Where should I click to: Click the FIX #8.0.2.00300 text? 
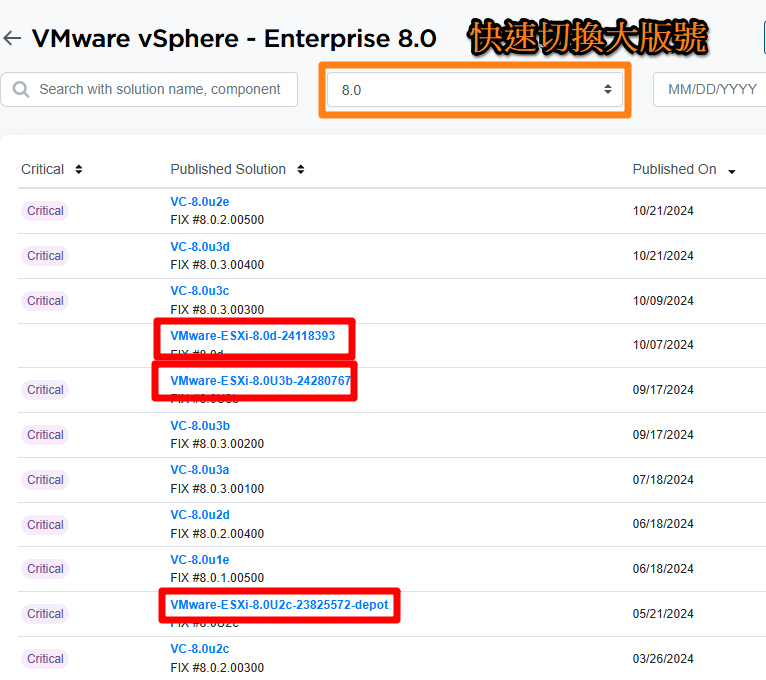[x=217, y=667]
